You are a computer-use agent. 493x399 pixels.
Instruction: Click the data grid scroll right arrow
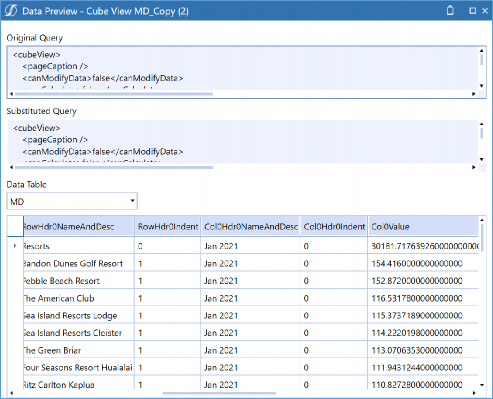[x=473, y=393]
